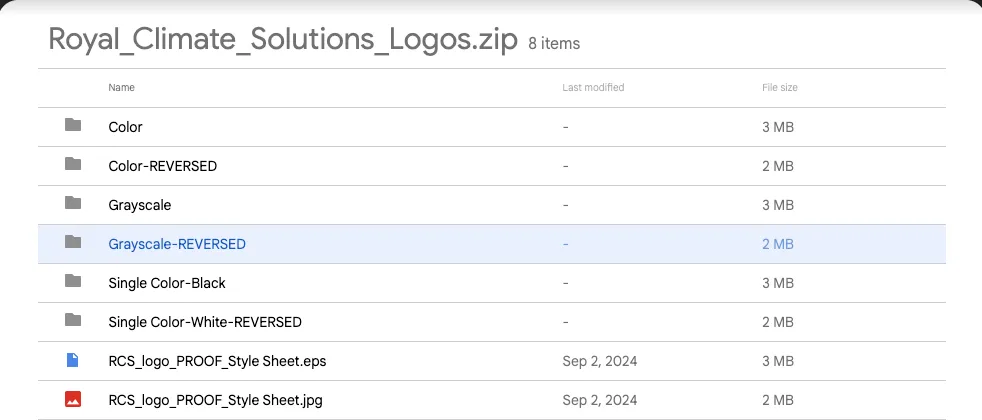Sort by Last modified column header
This screenshot has width=982, height=420.
[x=593, y=88]
